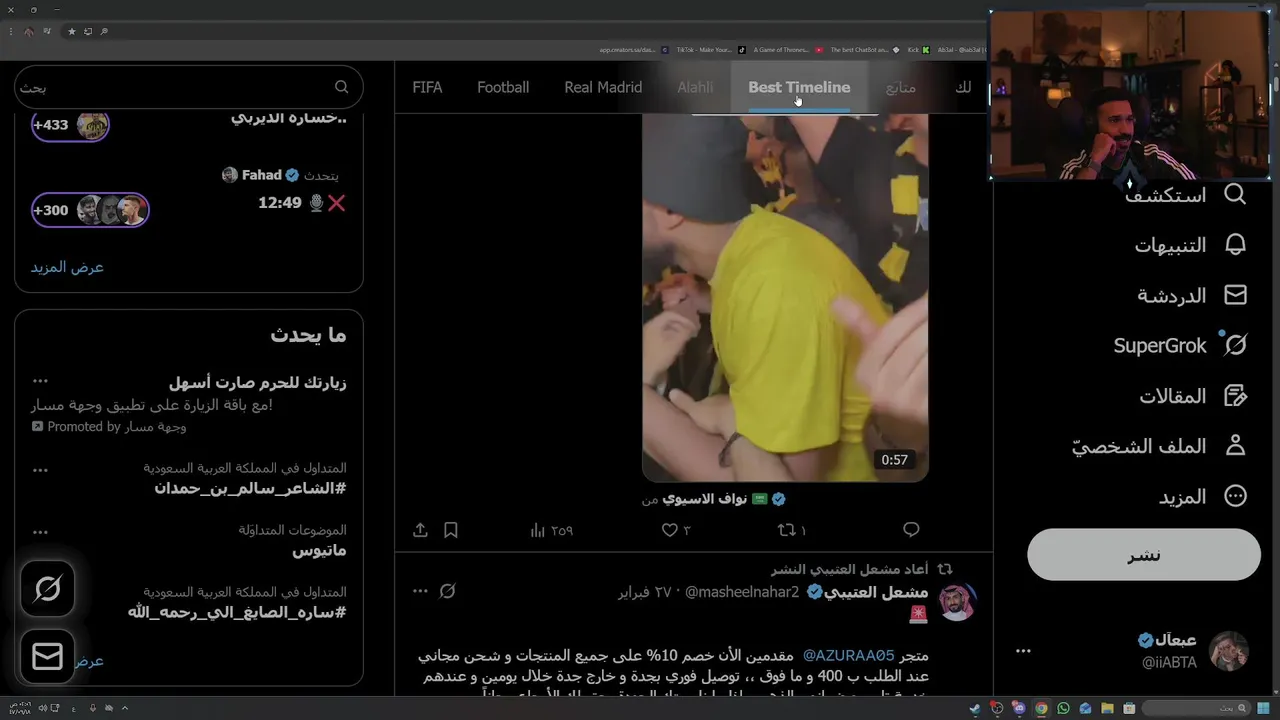Screen dimensions: 1280x720
Task: Open options for #الشاعر_سالم_بن_حمدان trend
Action: pos(40,469)
